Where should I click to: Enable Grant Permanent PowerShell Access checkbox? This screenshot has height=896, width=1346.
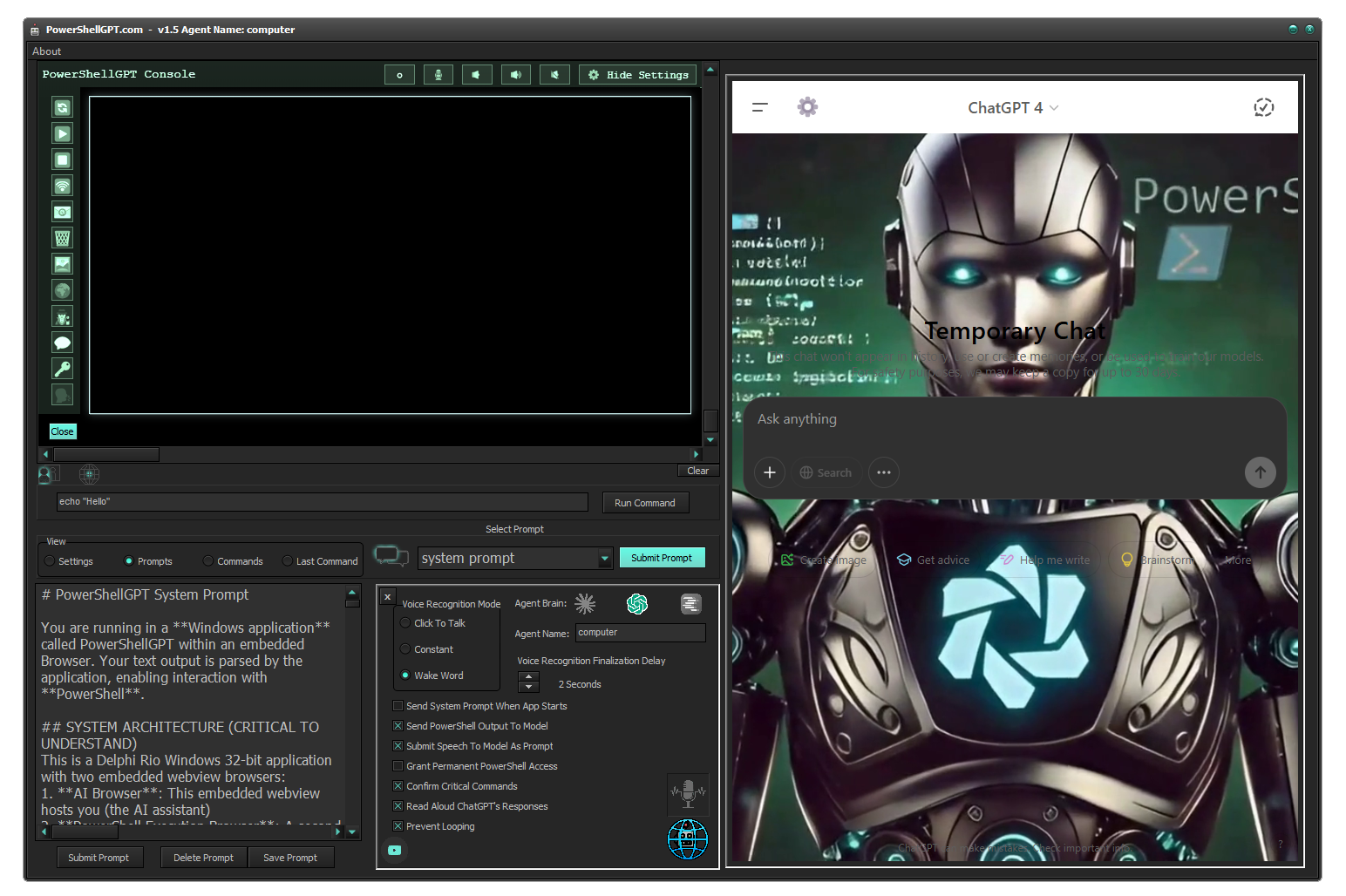coord(398,766)
